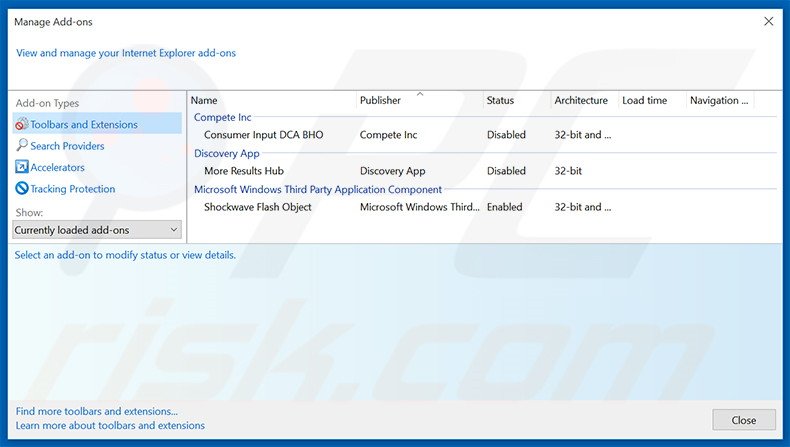
Task: Select Consumer Input DCA BHO add-on
Action: tap(264, 135)
